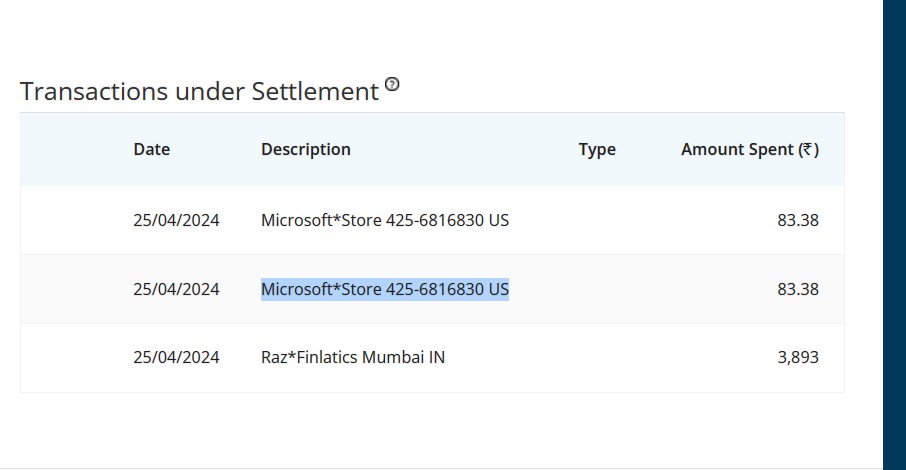Select the Transactions under Settlement heading
The height and width of the screenshot is (470, 906).
[x=199, y=91]
